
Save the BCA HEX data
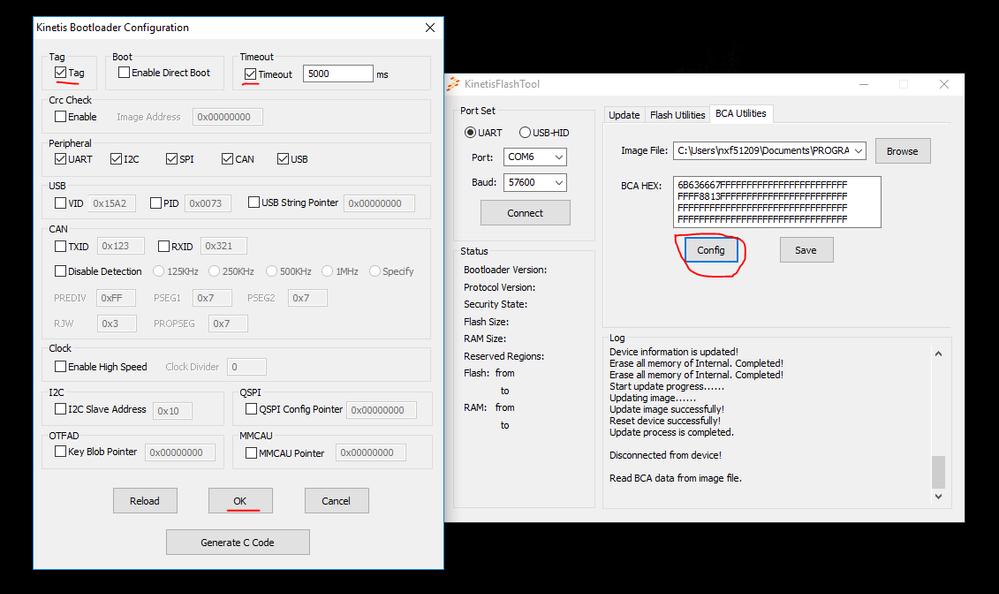coord(806,250)
